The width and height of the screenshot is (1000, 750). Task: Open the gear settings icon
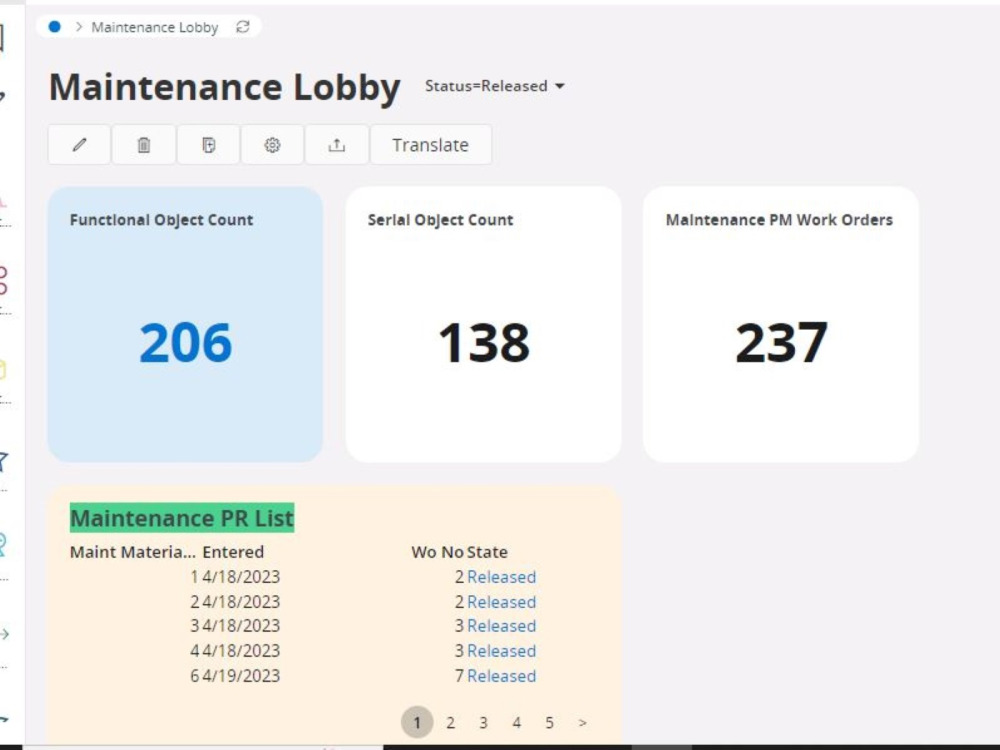[x=272, y=145]
